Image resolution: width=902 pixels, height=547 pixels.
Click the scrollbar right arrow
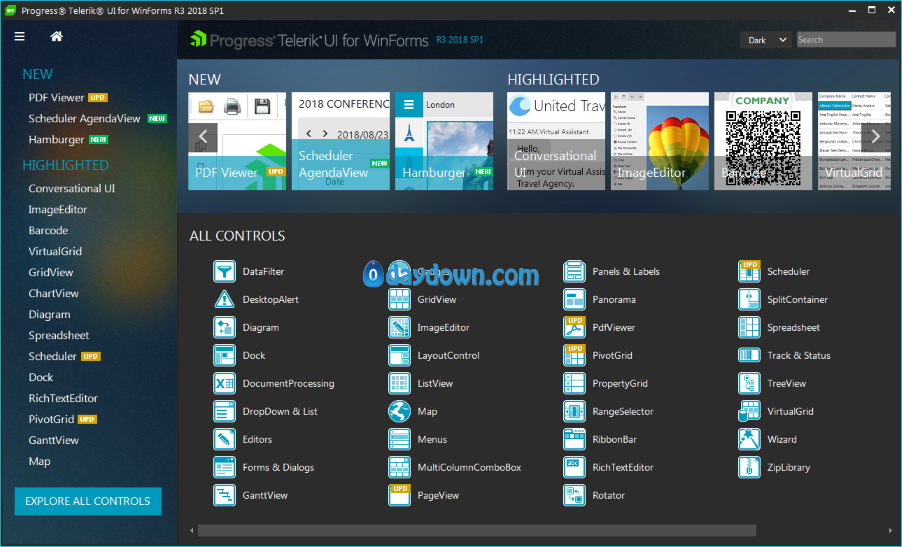click(890, 530)
